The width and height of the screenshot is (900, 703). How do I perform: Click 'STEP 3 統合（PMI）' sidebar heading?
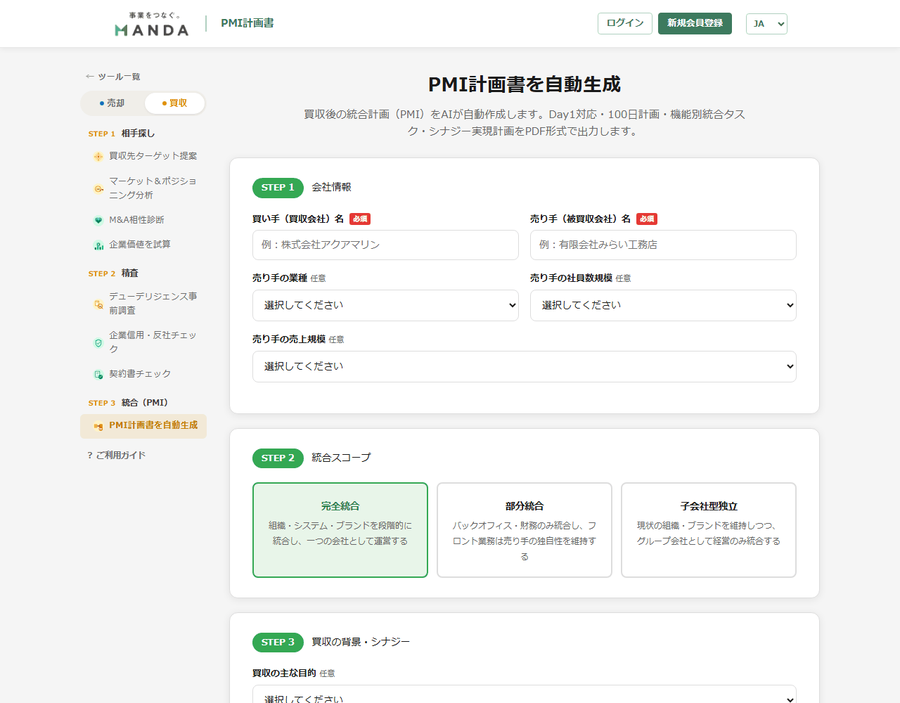[128, 403]
